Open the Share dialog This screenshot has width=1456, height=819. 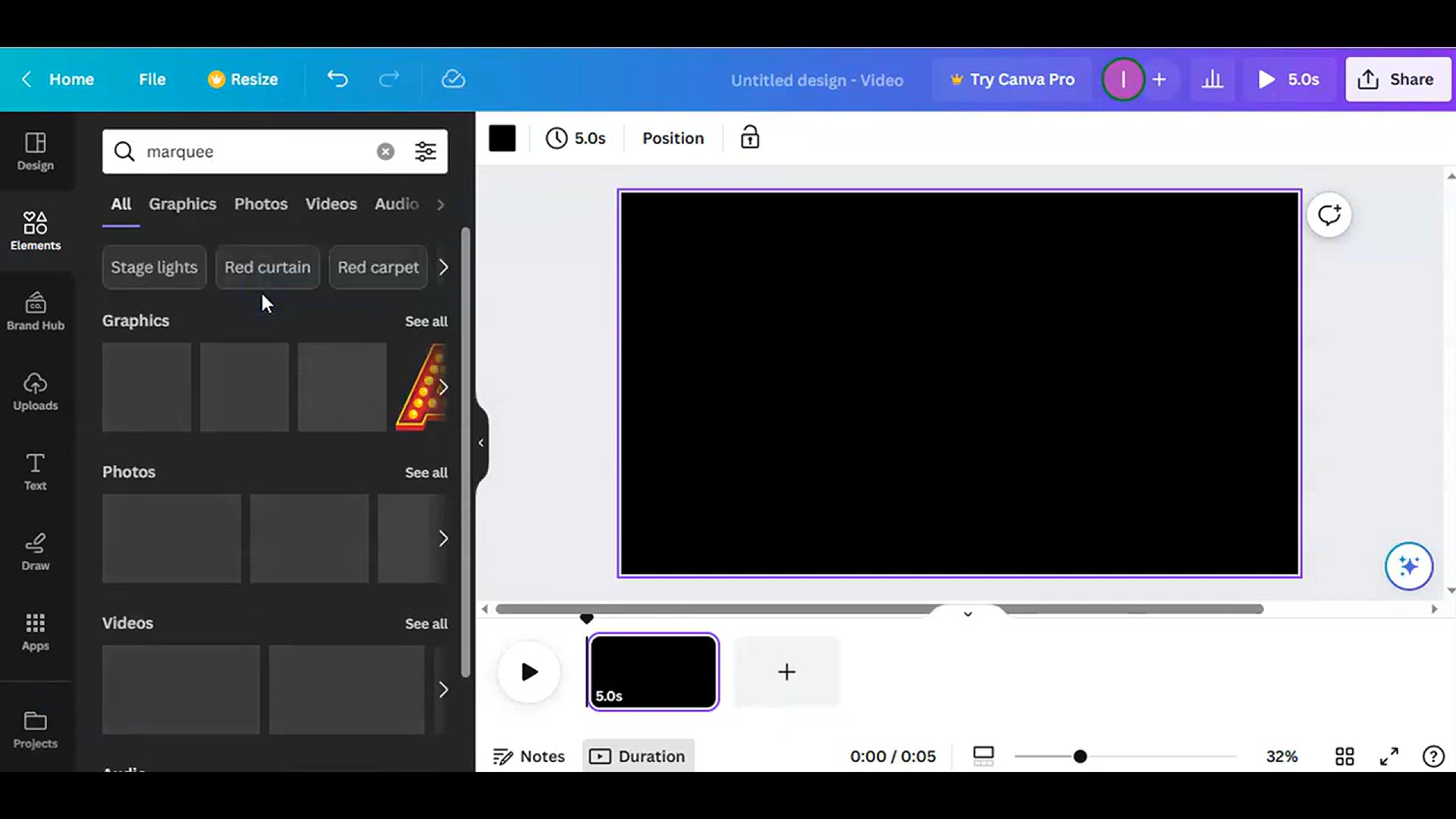pos(1398,79)
